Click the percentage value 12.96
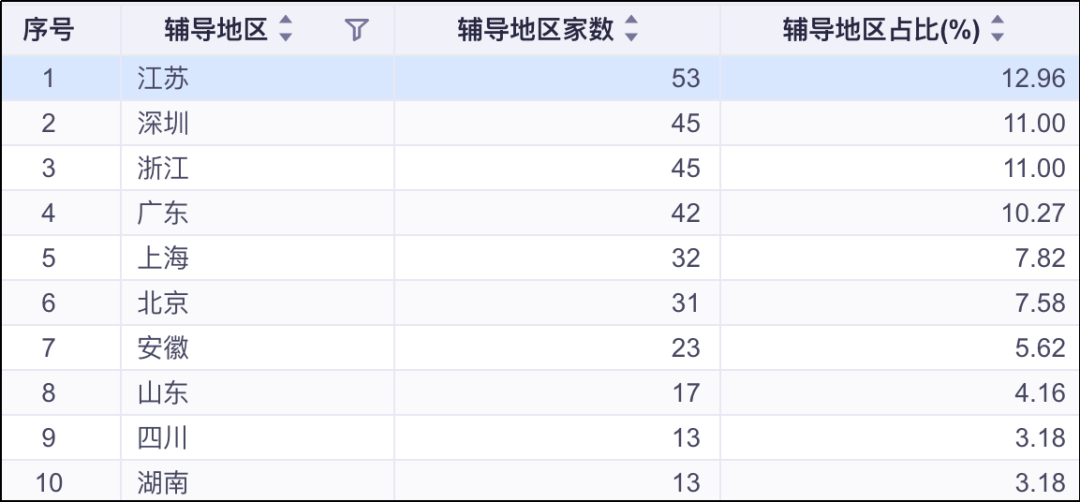Viewport: 1080px width, 502px height. (x=1034, y=78)
